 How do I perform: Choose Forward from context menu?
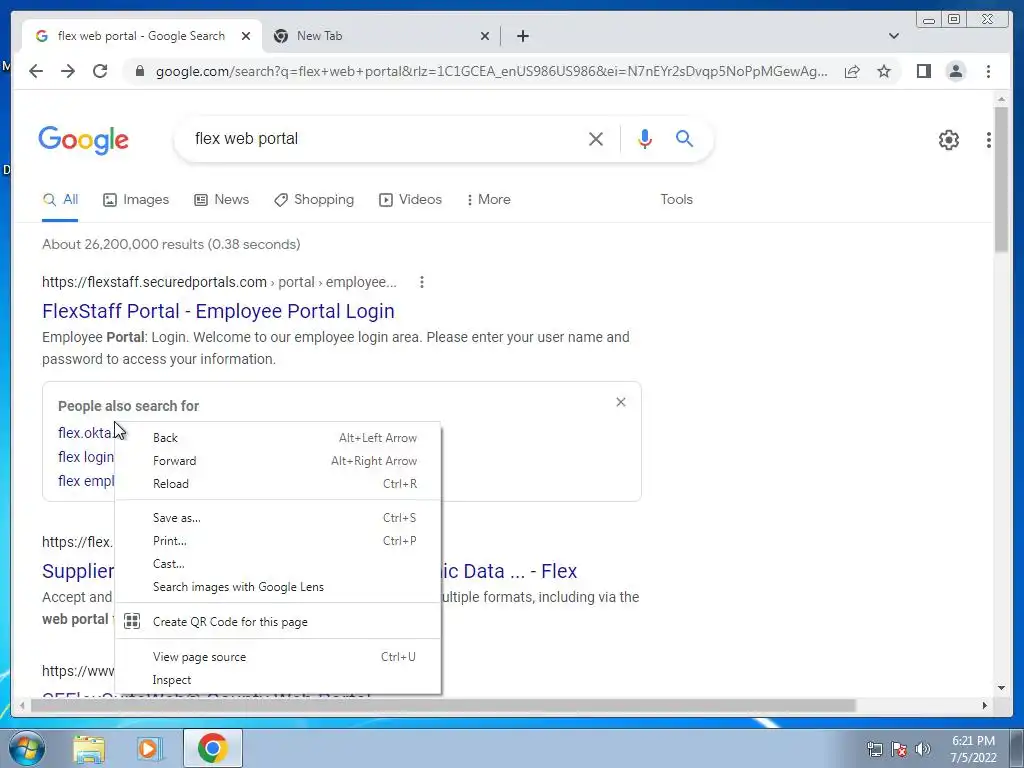pos(278,460)
